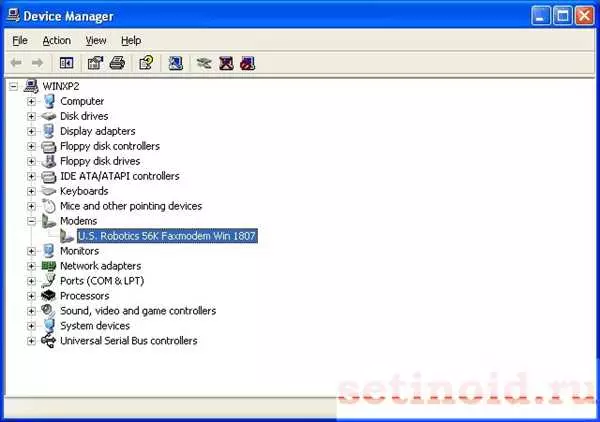Open the View menu

(x=96, y=40)
